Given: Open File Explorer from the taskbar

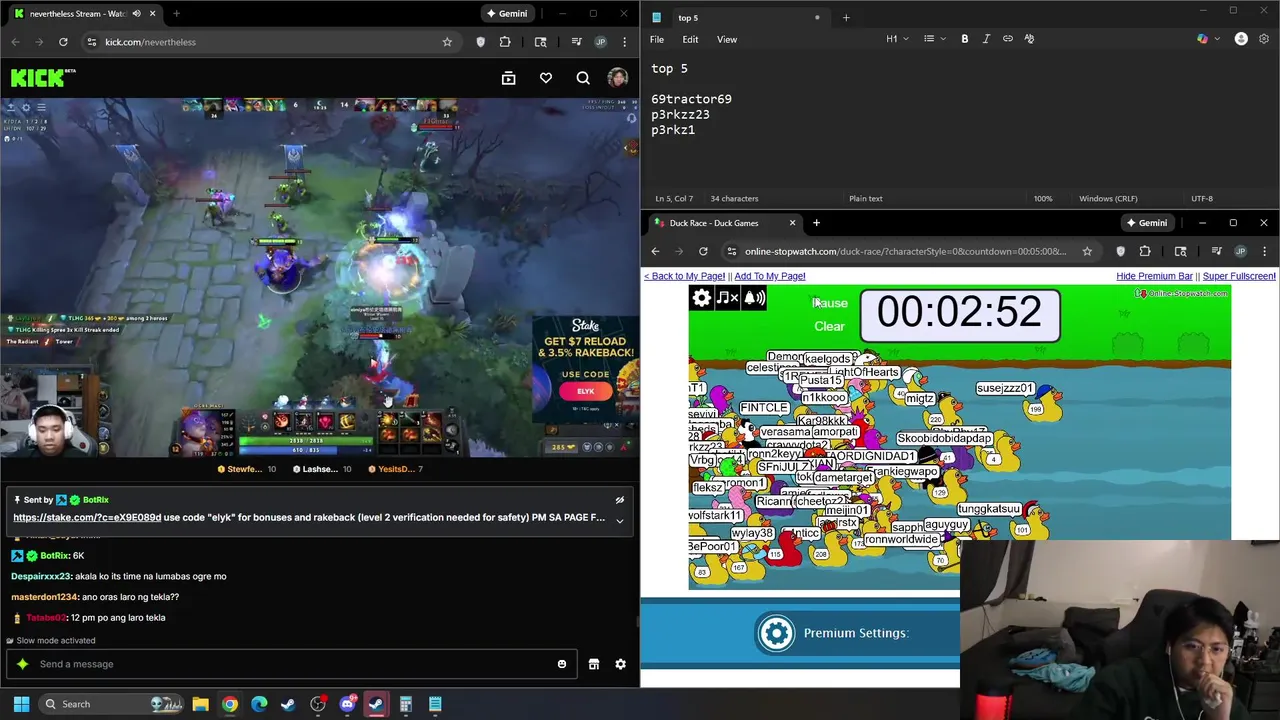Looking at the screenshot, I should pyautogui.click(x=200, y=704).
